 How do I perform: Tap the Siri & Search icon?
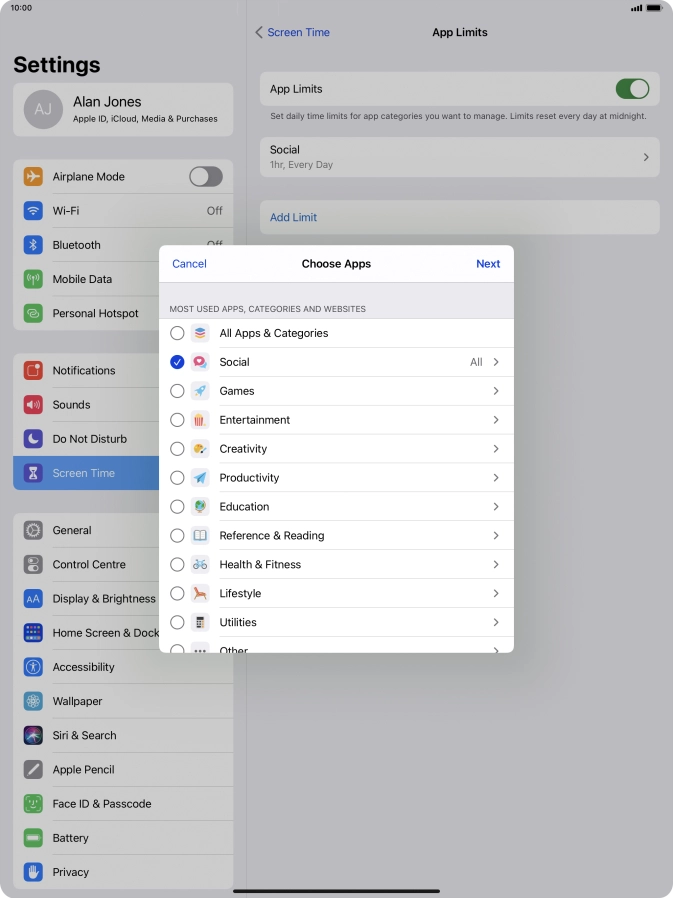(34, 735)
